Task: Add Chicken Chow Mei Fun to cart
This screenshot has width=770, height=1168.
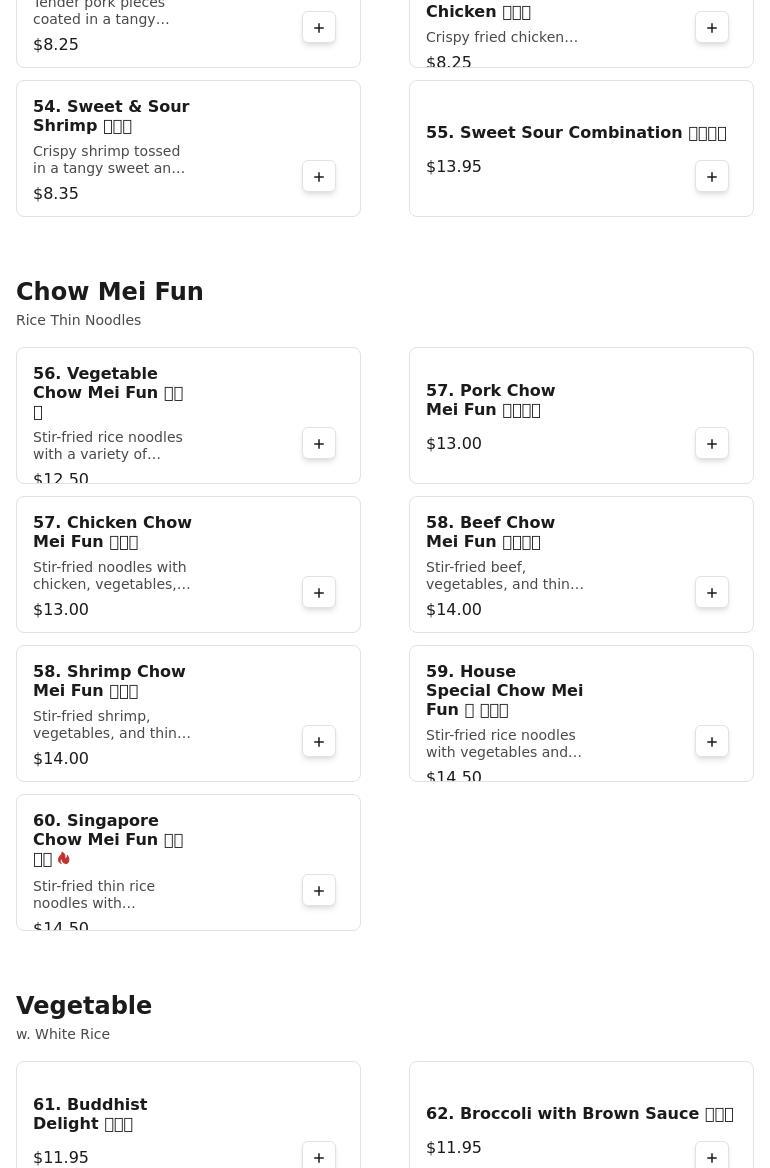Action: click(319, 593)
